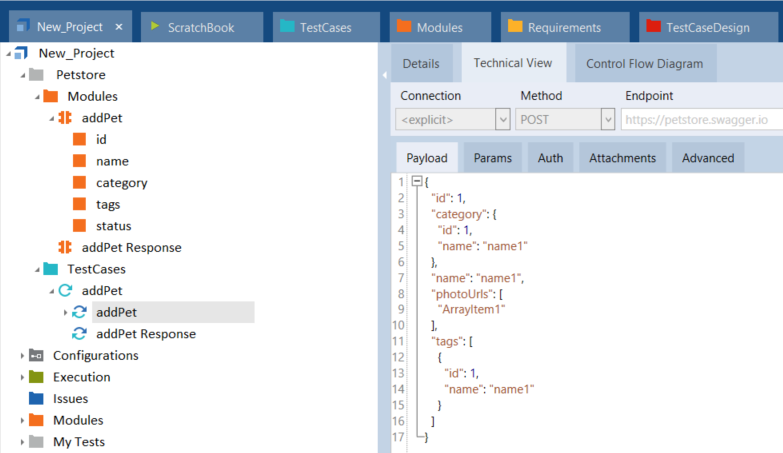Image resolution: width=783 pixels, height=453 pixels.
Task: Open the ScratchBook tab
Action: pos(202,27)
